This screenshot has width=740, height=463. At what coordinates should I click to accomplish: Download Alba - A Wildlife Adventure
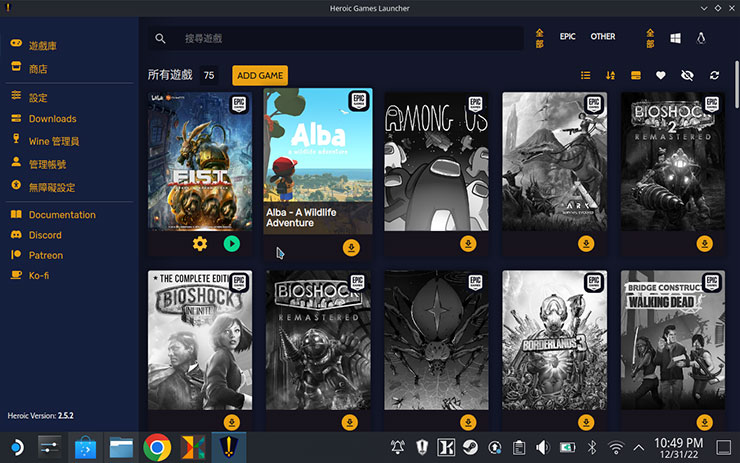351,247
